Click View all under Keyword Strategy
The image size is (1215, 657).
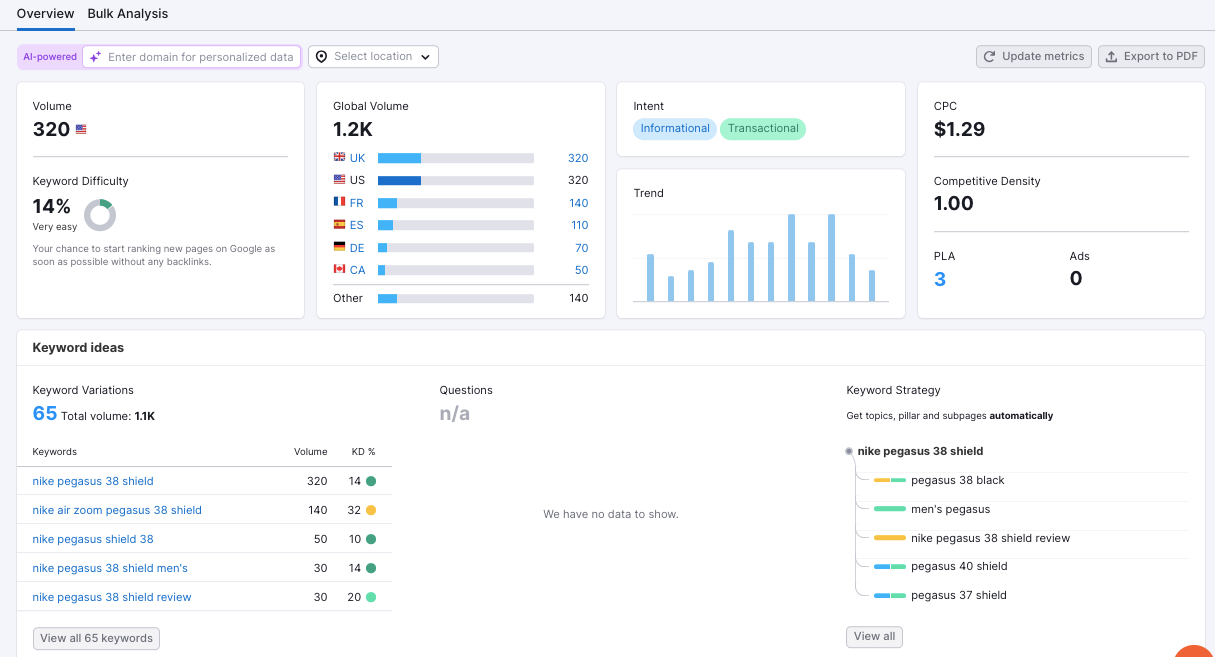point(874,636)
